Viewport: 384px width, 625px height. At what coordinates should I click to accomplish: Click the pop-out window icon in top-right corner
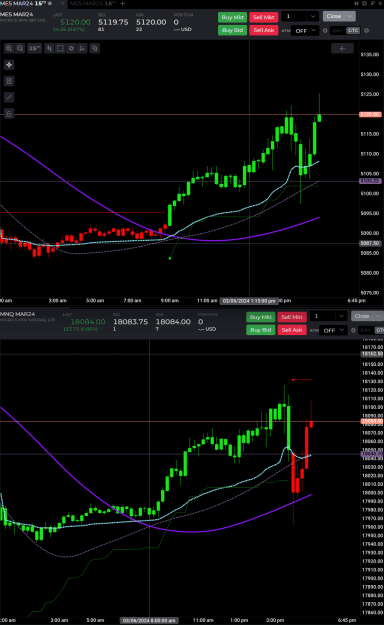point(372,4)
